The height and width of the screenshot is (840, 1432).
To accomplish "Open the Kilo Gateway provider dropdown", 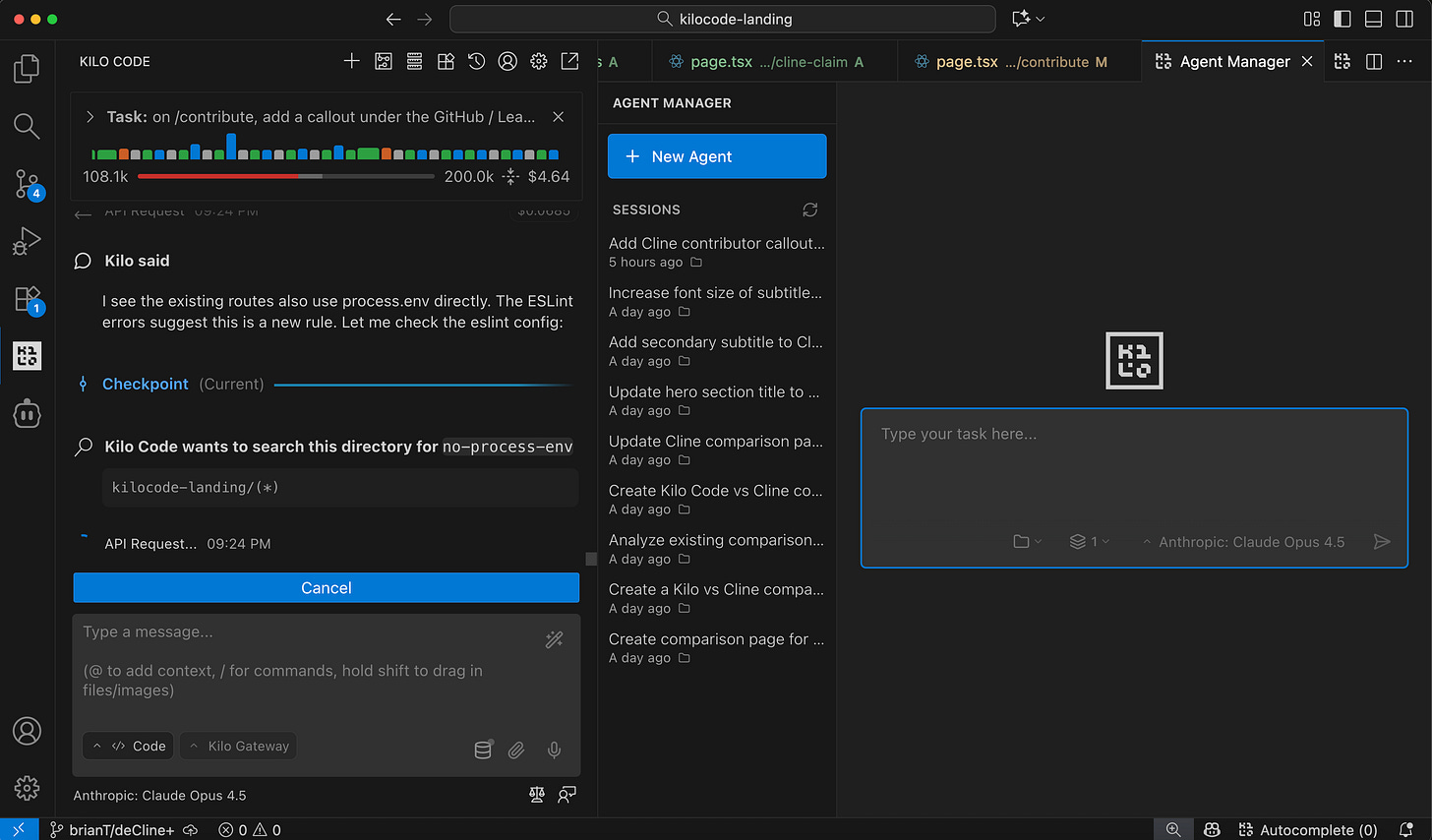I will [x=238, y=746].
